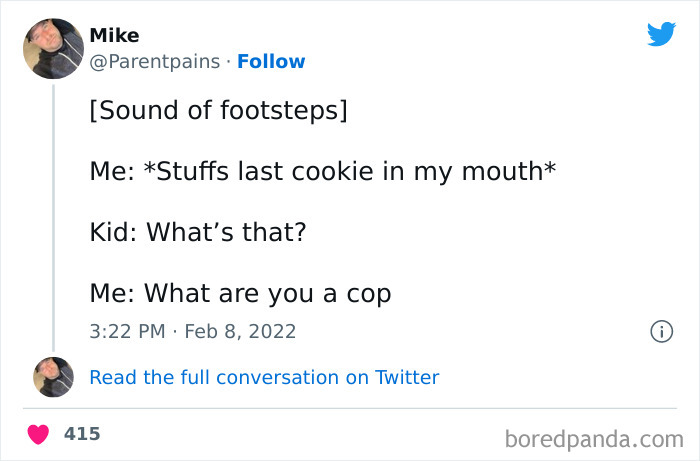Click the 3:22 PM time
The height and width of the screenshot is (461, 700).
[126, 330]
